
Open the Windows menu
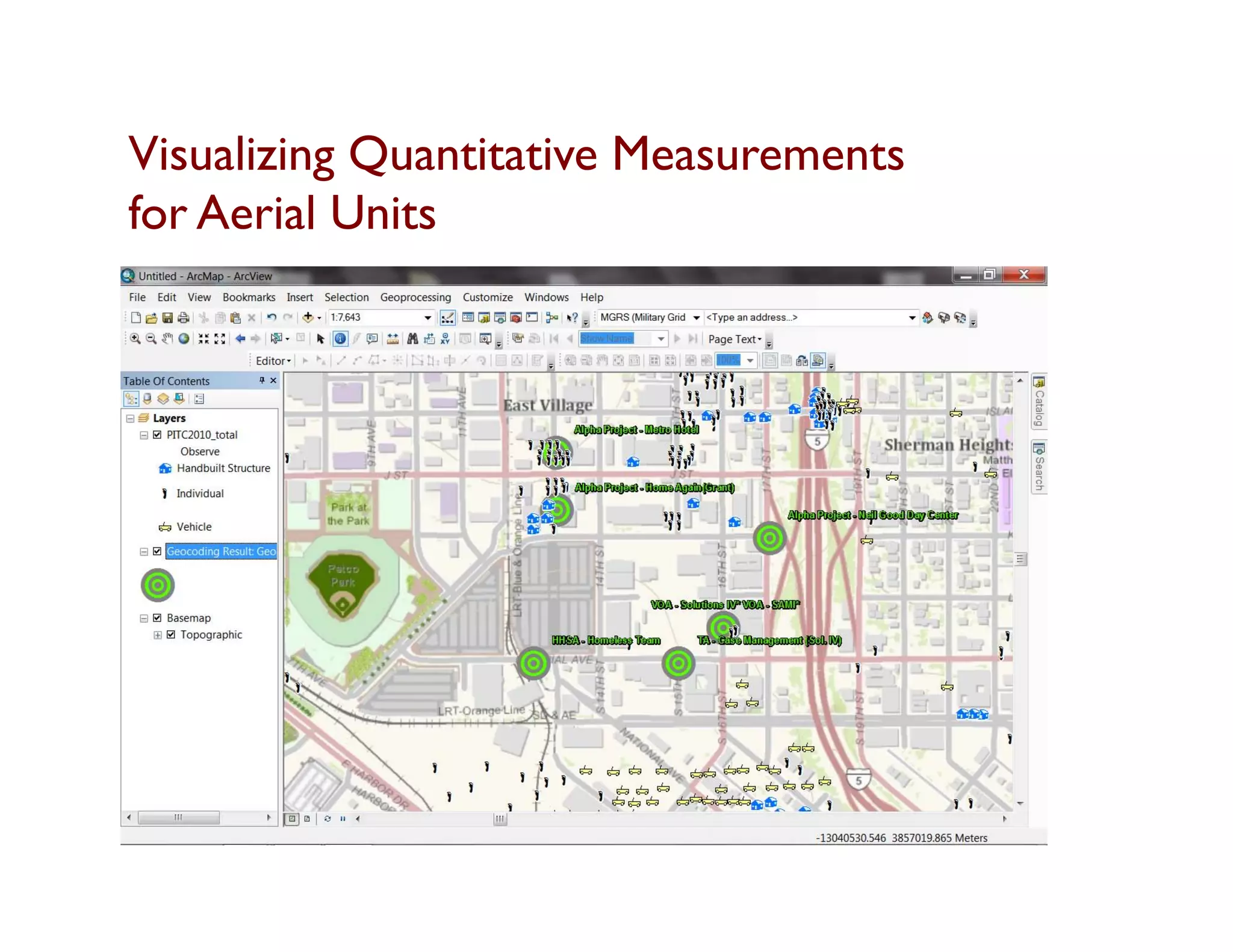click(547, 297)
